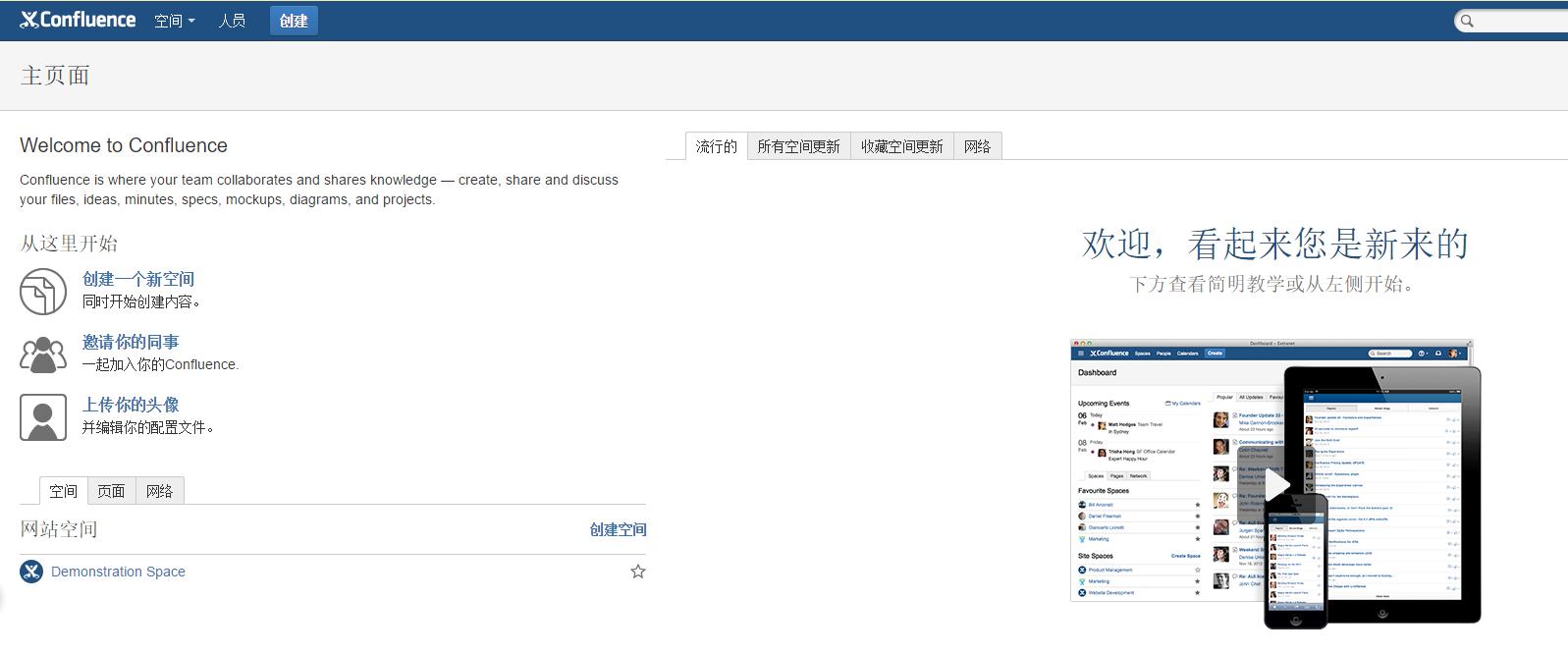Click the Demonstration Space logo icon
The width and height of the screenshot is (1568, 655).
(31, 572)
